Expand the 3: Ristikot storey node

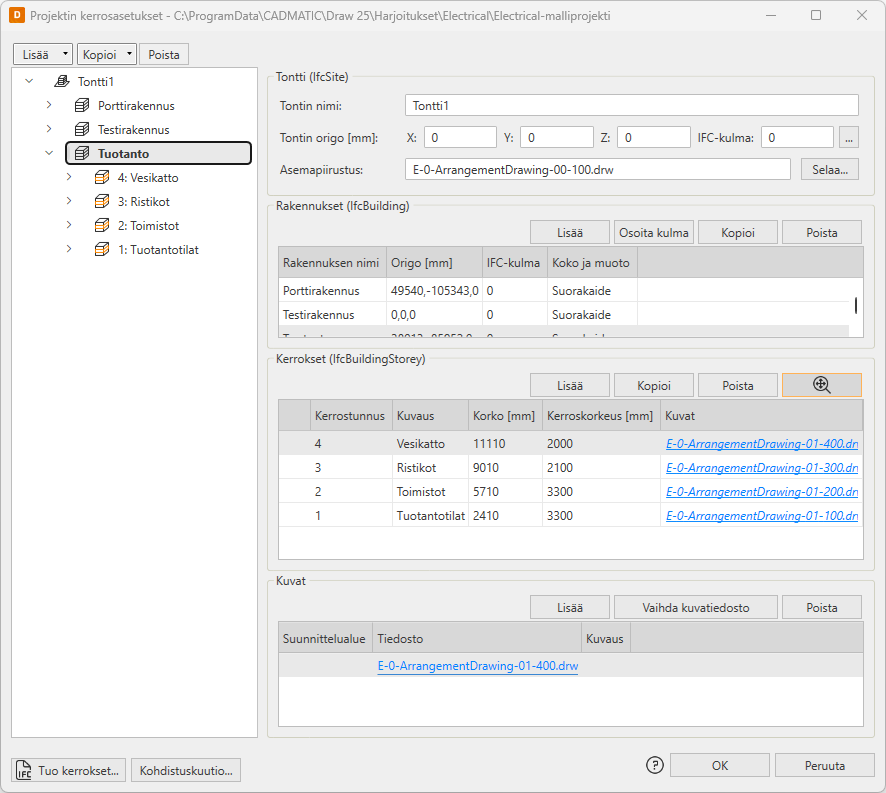(x=69, y=202)
